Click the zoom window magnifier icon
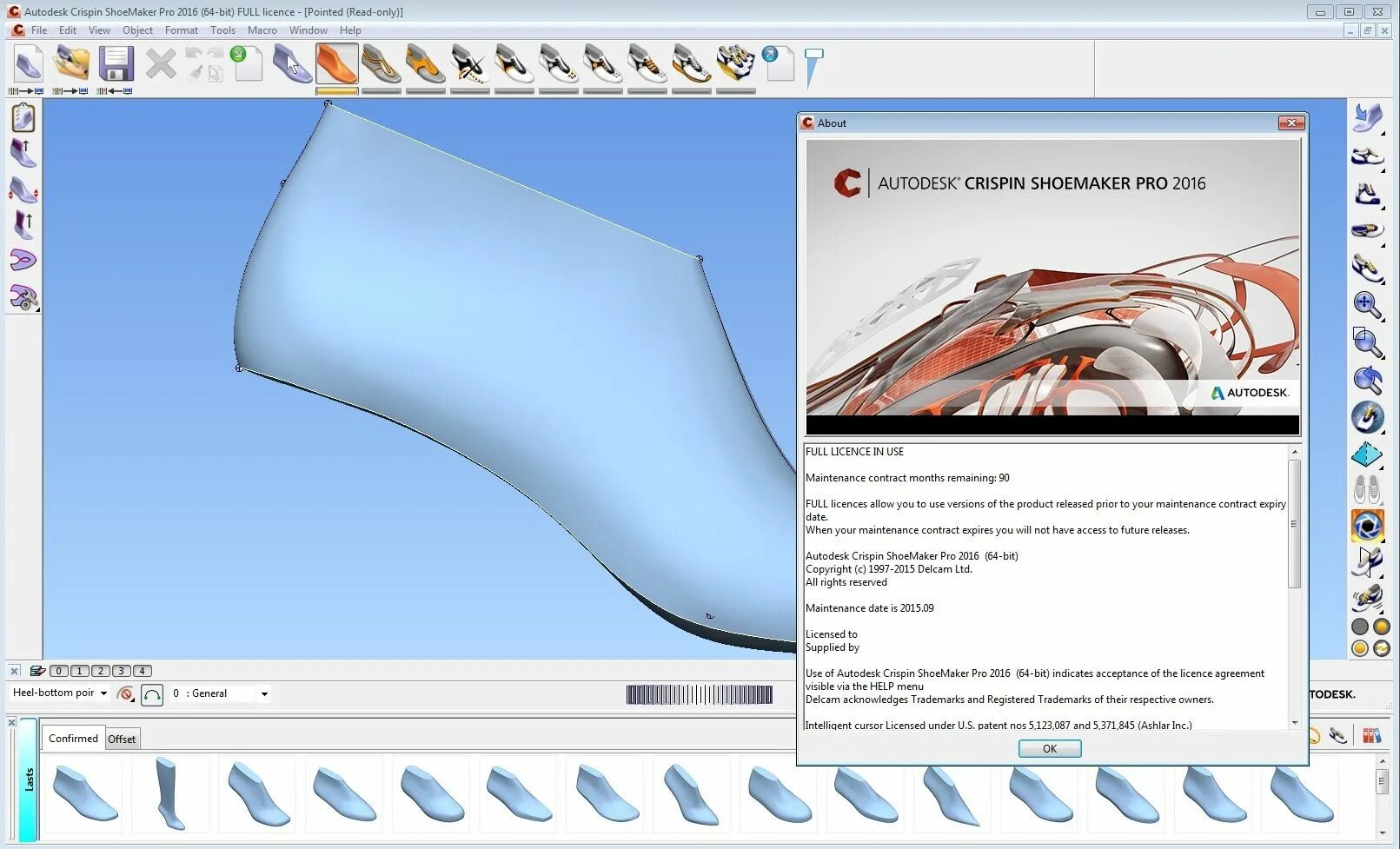 1368,342
